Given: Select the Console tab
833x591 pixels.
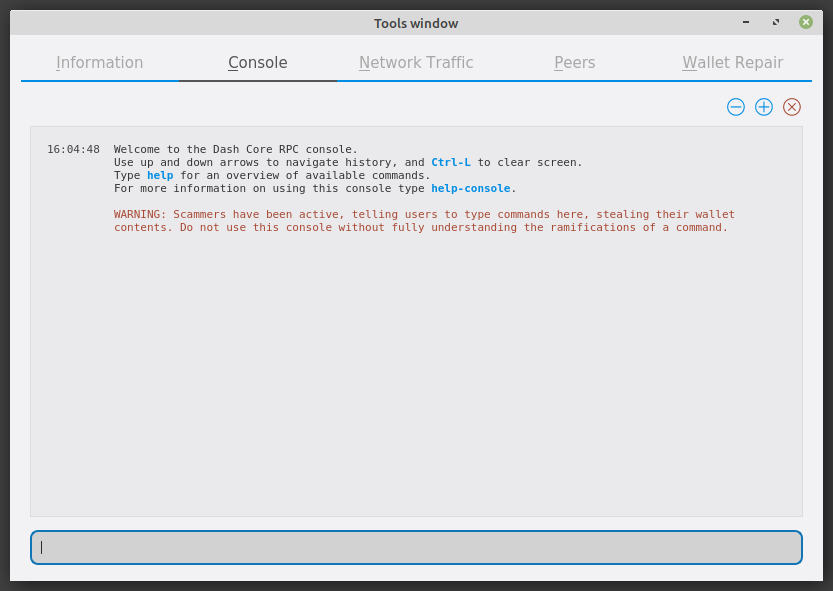Looking at the screenshot, I should pyautogui.click(x=258, y=63).
